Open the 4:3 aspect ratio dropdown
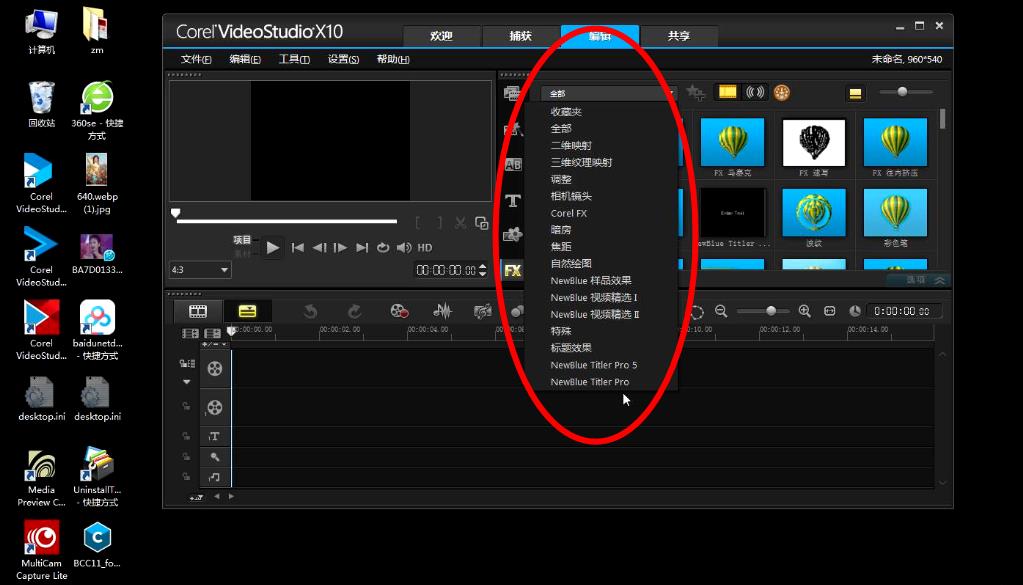The height and width of the screenshot is (585, 1023). click(x=200, y=269)
